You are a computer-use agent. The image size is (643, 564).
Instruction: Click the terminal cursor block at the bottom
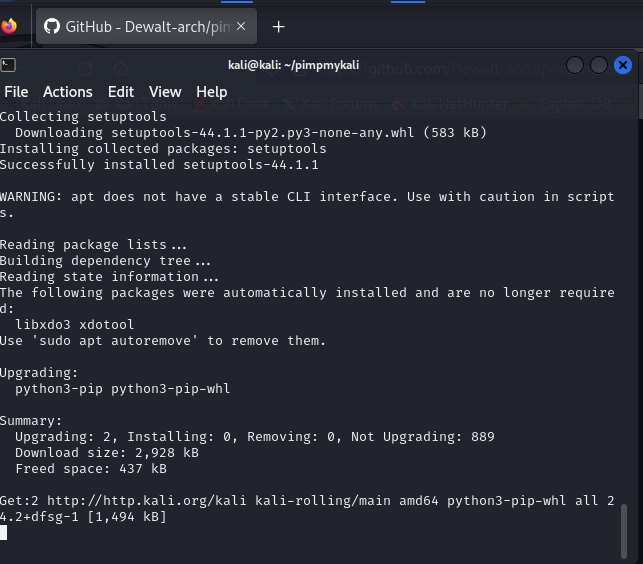4,533
